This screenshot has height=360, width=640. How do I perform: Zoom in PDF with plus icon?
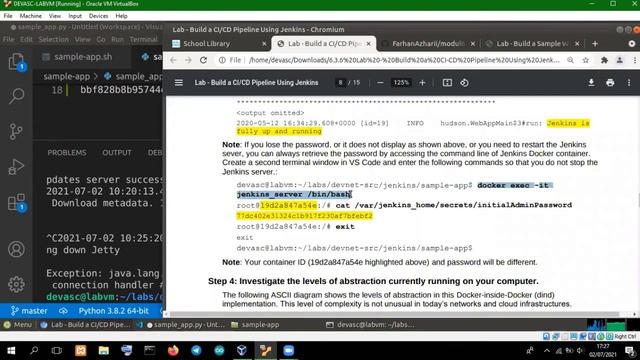(422, 82)
